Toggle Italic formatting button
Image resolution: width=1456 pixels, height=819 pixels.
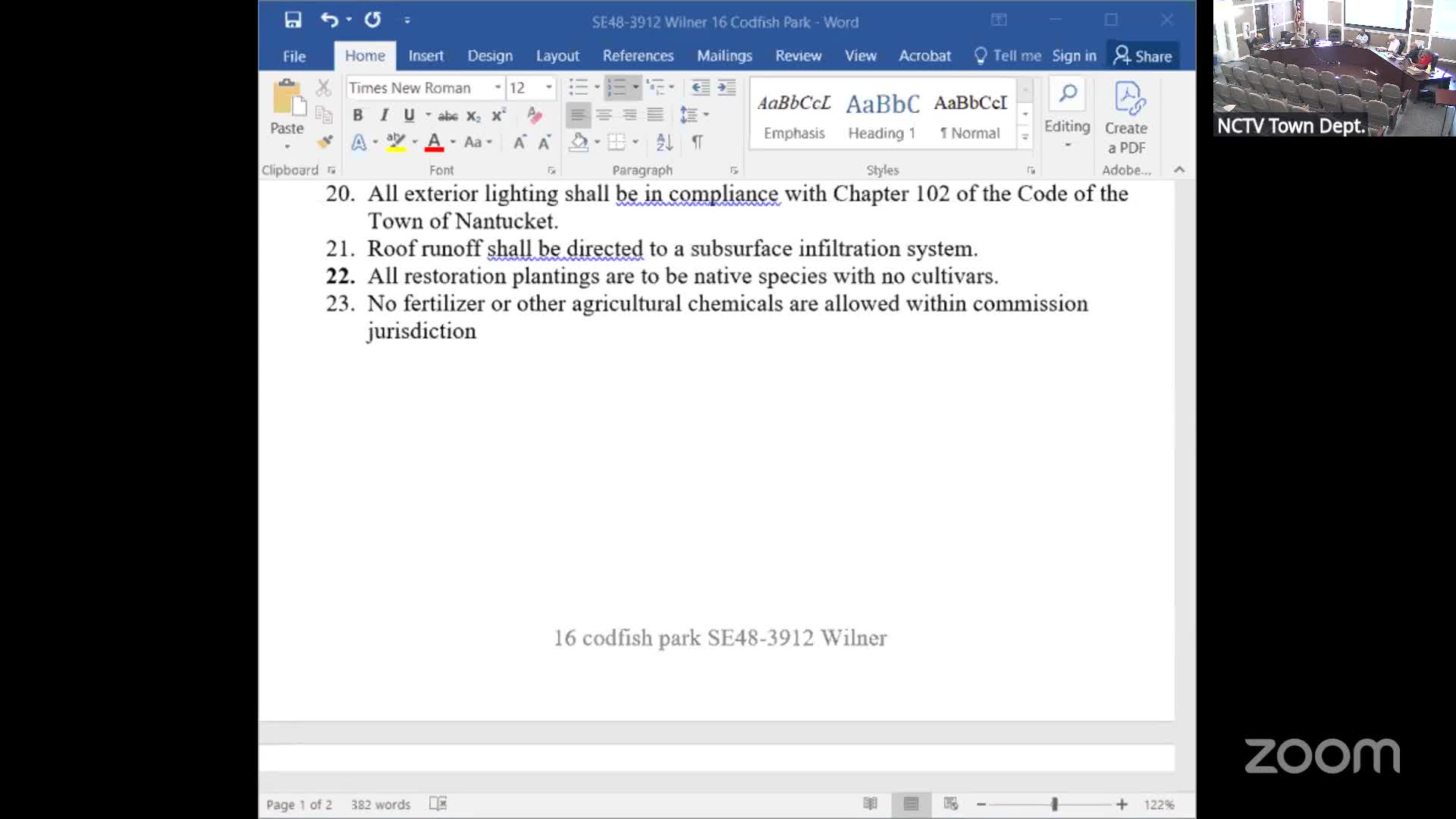pos(384,115)
